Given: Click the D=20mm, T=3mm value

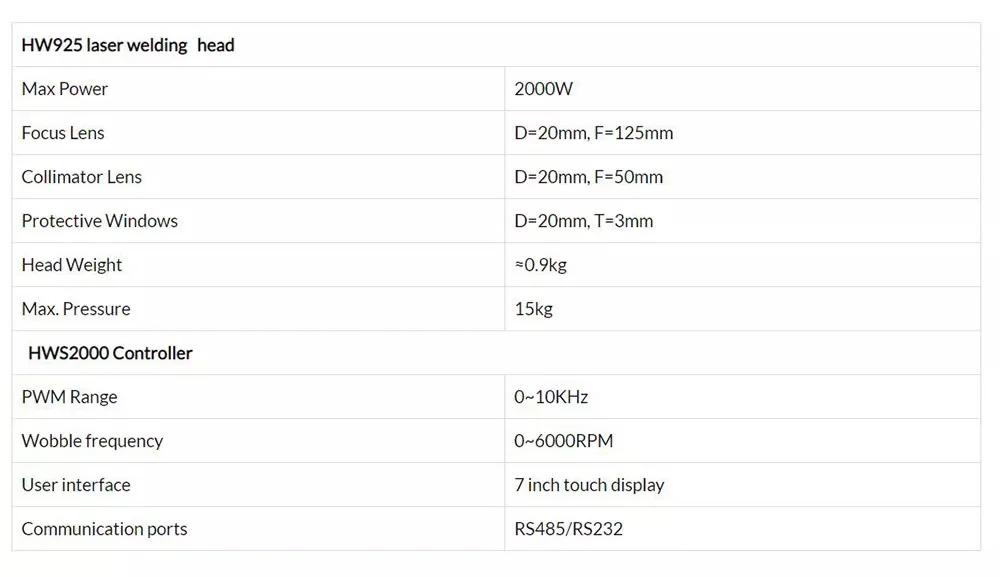Looking at the screenshot, I should tap(584, 221).
